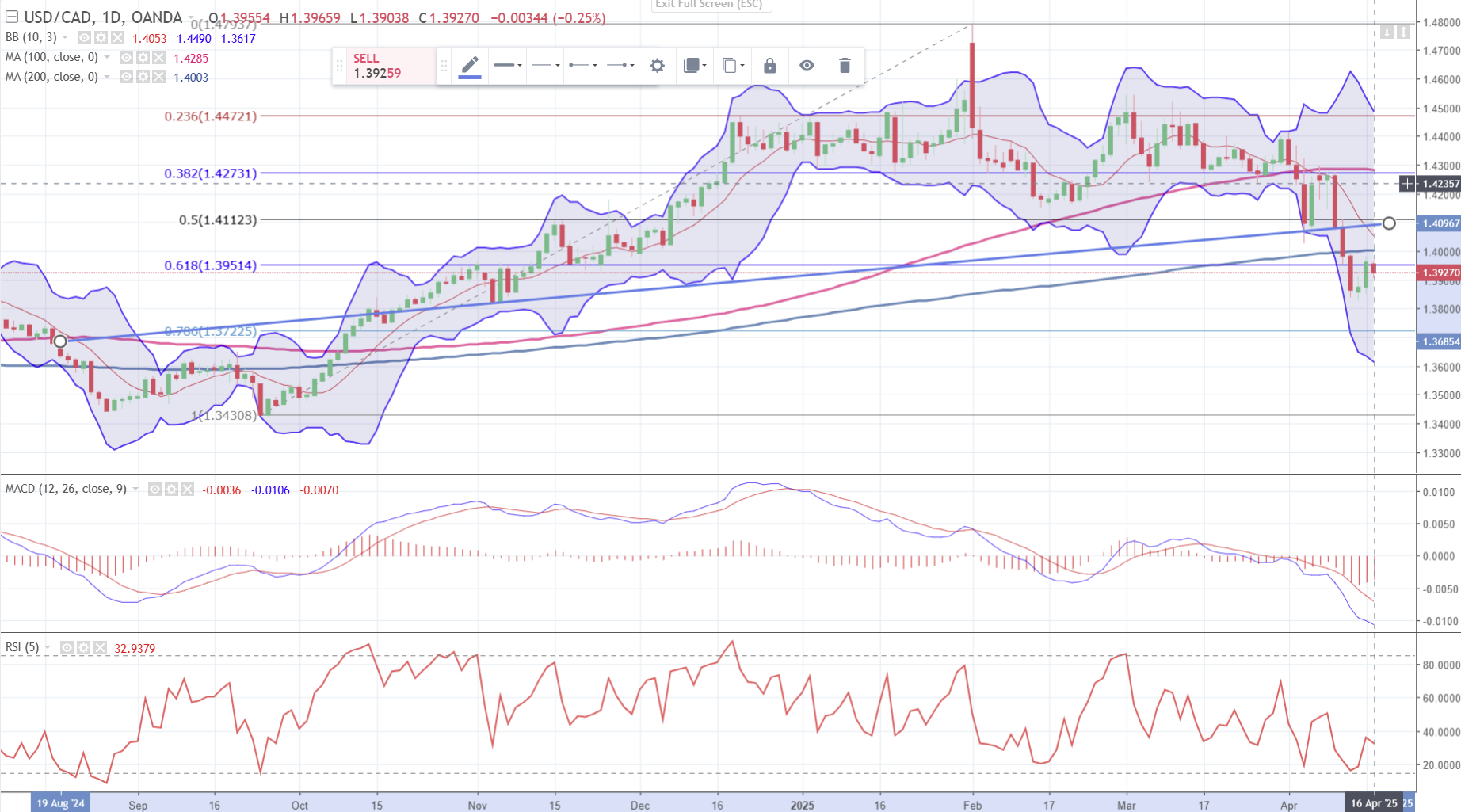Expand the visual order layers dropdown
Screen dimensions: 1461x812
[695, 66]
